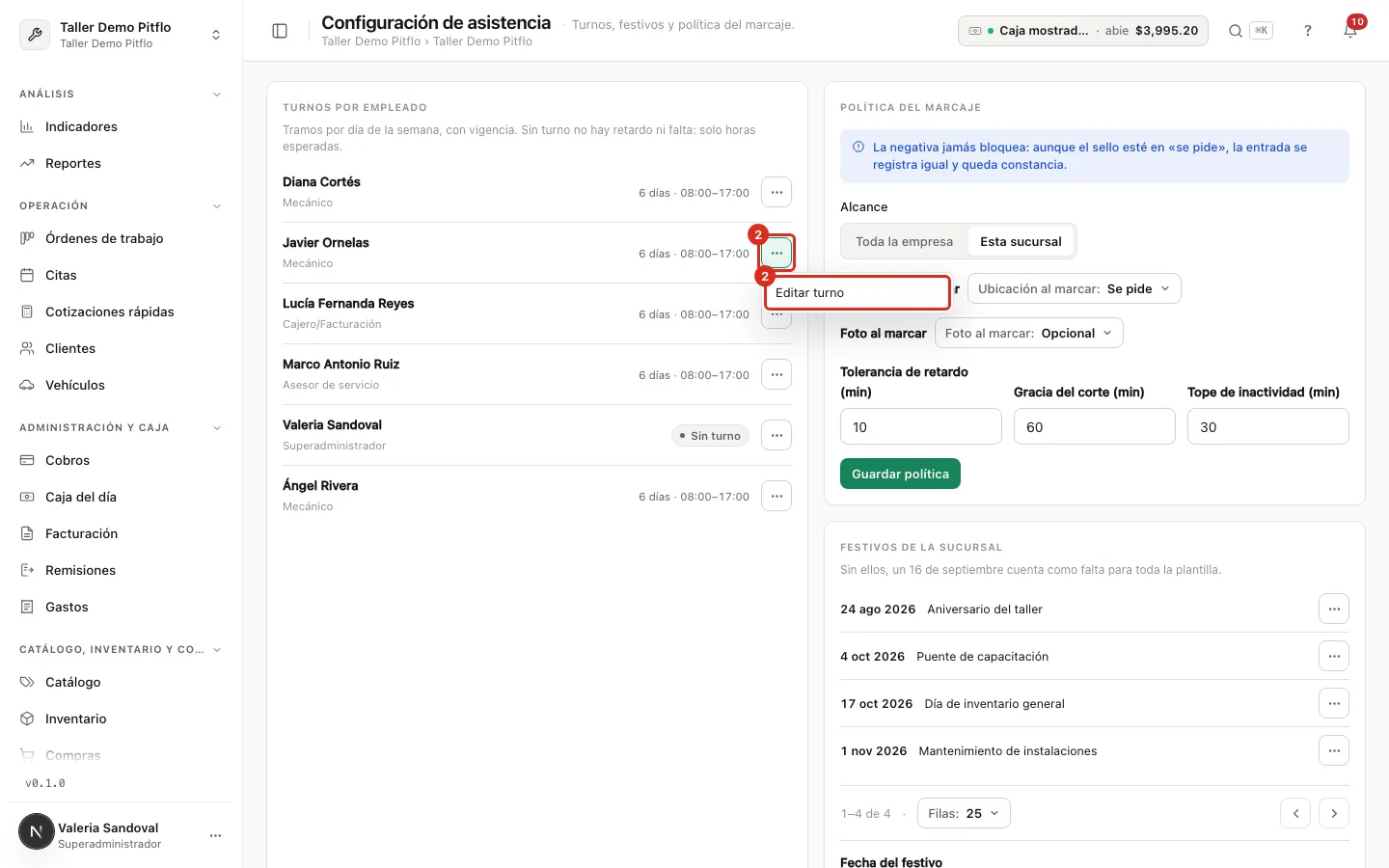Open notifications bell icon
Image resolution: width=1389 pixels, height=868 pixels.
click(x=1350, y=31)
